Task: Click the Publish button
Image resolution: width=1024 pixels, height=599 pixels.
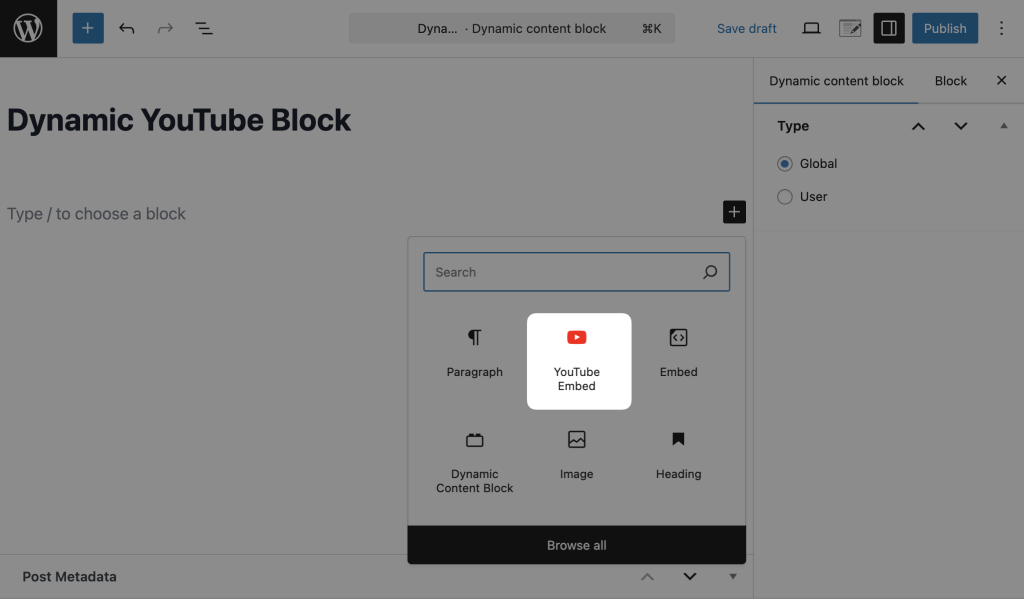Action: 944,28
